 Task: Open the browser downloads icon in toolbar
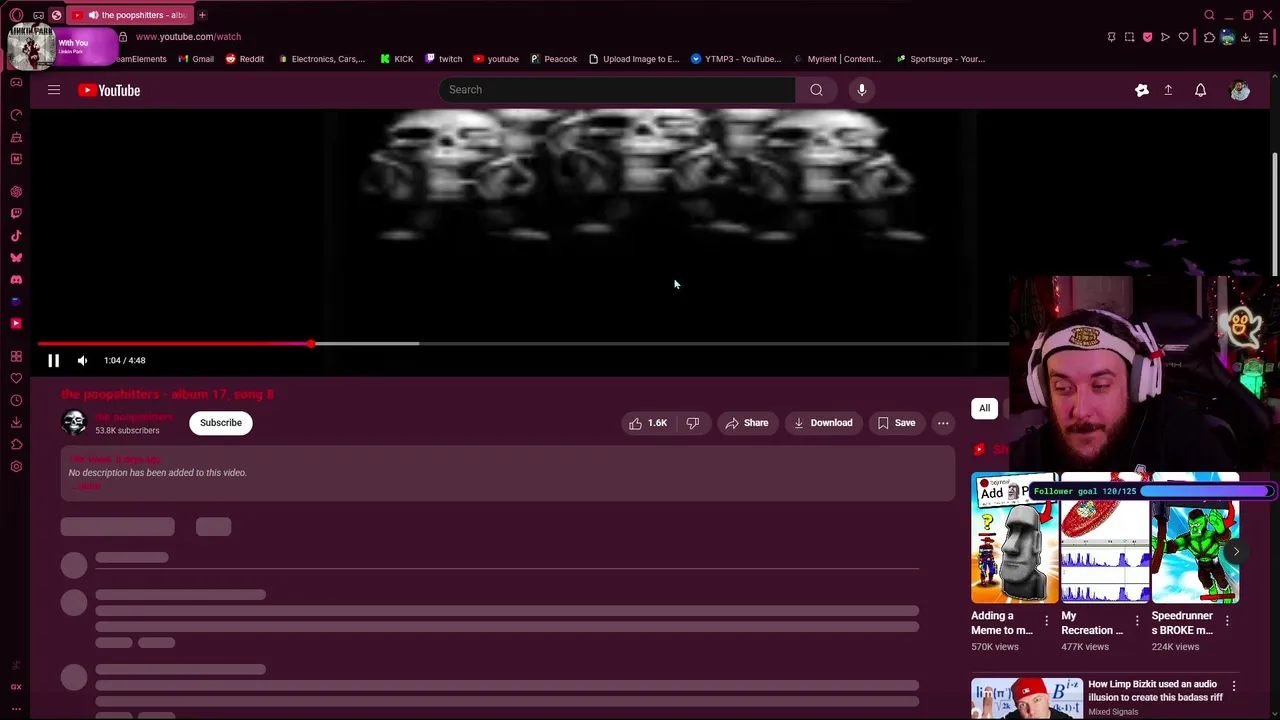tap(1245, 37)
